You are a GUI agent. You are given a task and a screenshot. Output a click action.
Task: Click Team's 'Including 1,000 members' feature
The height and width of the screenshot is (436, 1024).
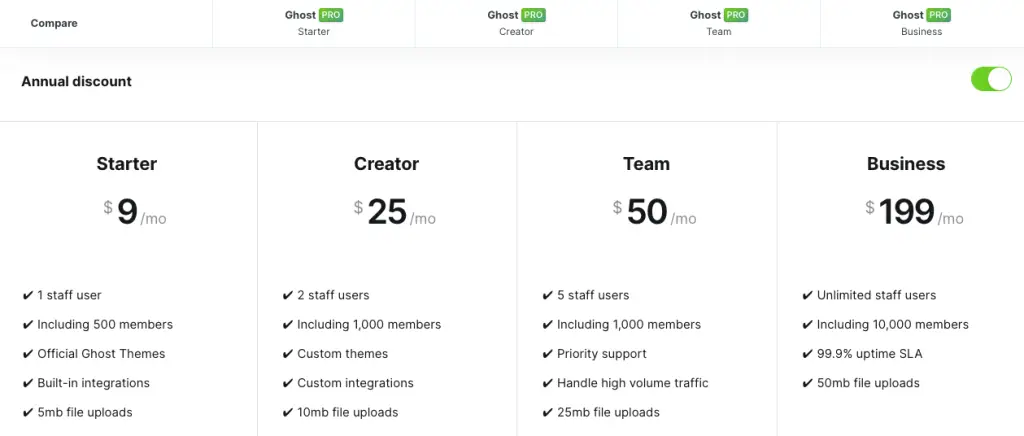629,324
